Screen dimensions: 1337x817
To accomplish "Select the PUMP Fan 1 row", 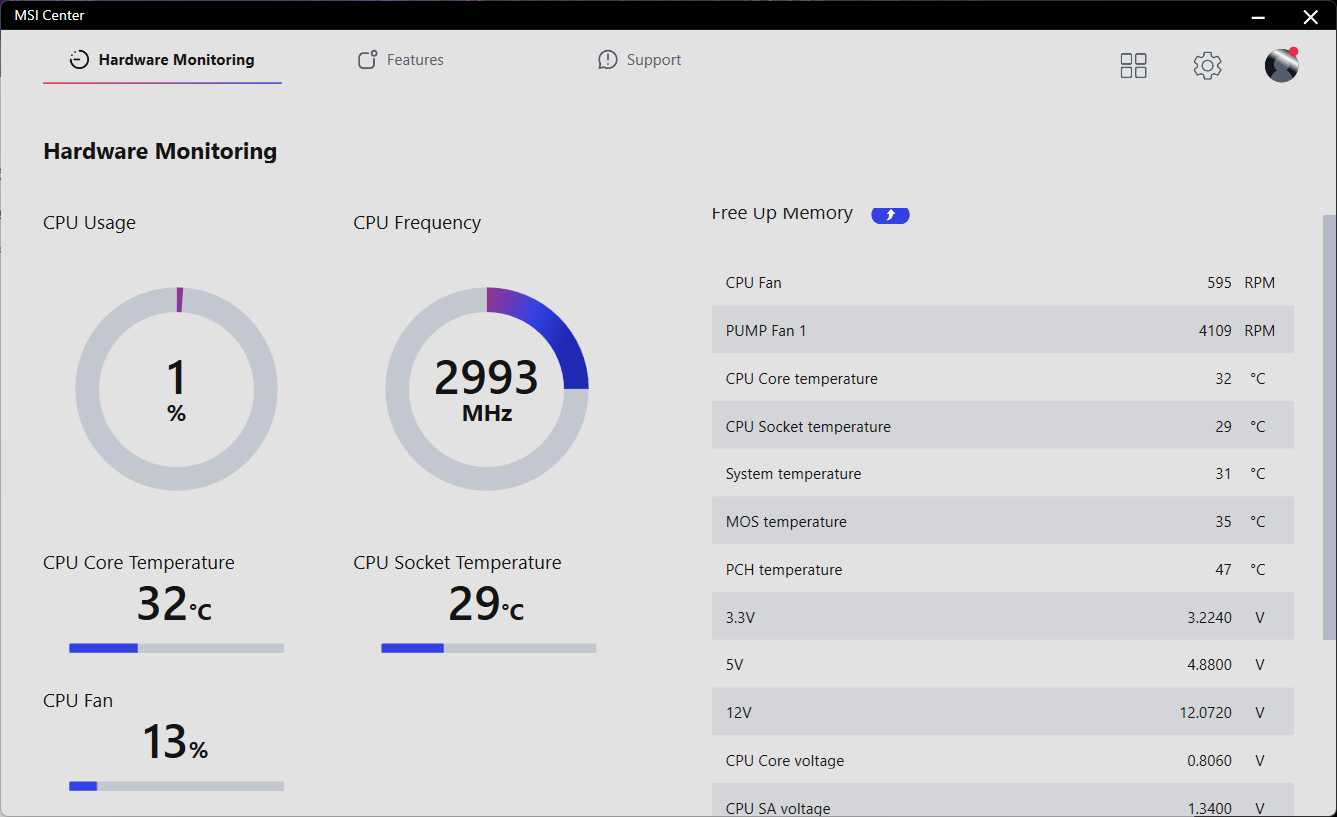I will tap(1003, 330).
